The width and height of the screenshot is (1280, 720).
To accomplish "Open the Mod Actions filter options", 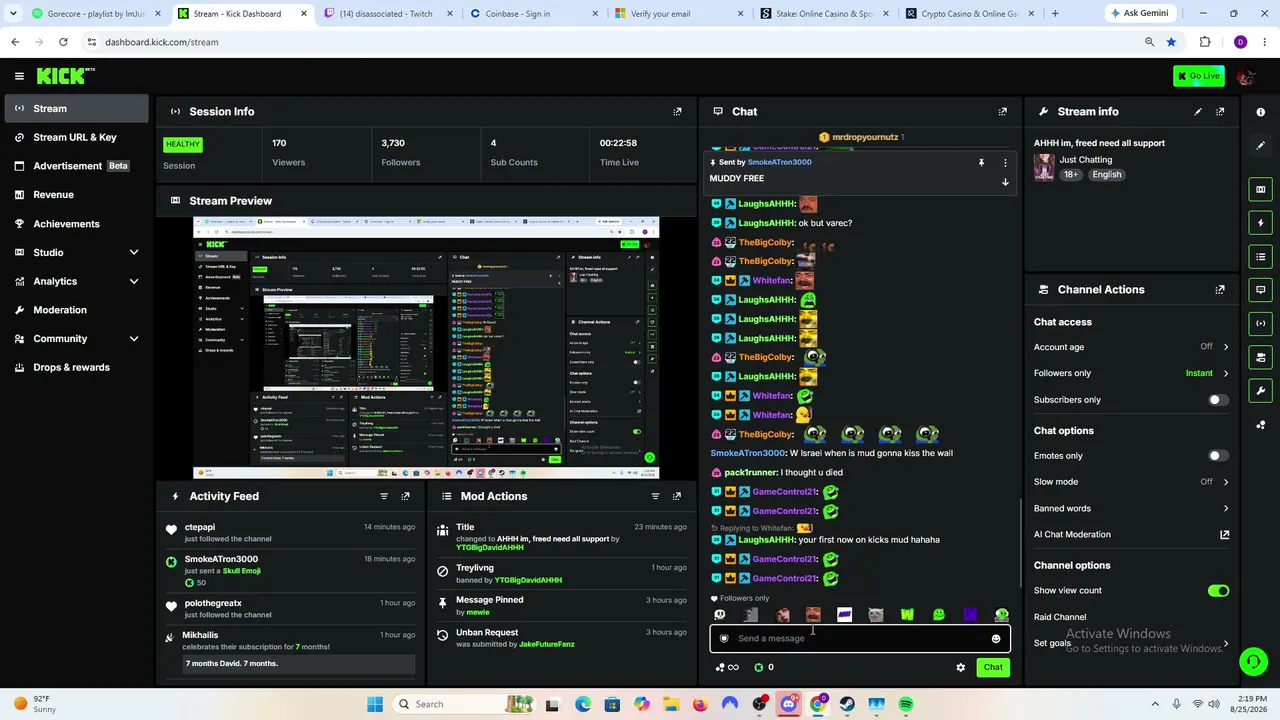I will (656, 496).
